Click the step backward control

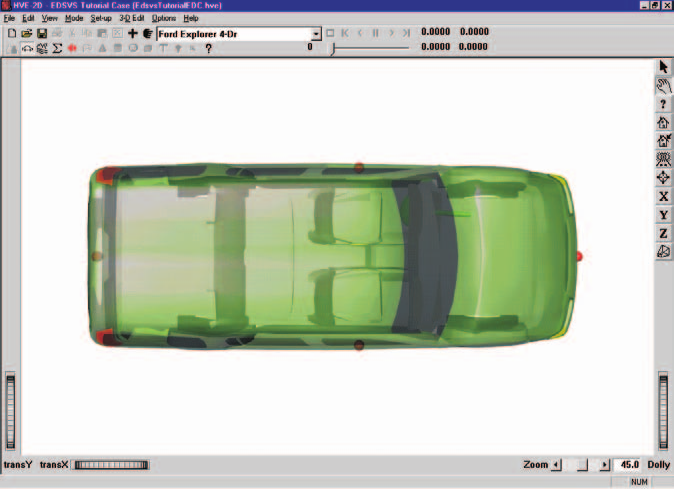[360, 33]
